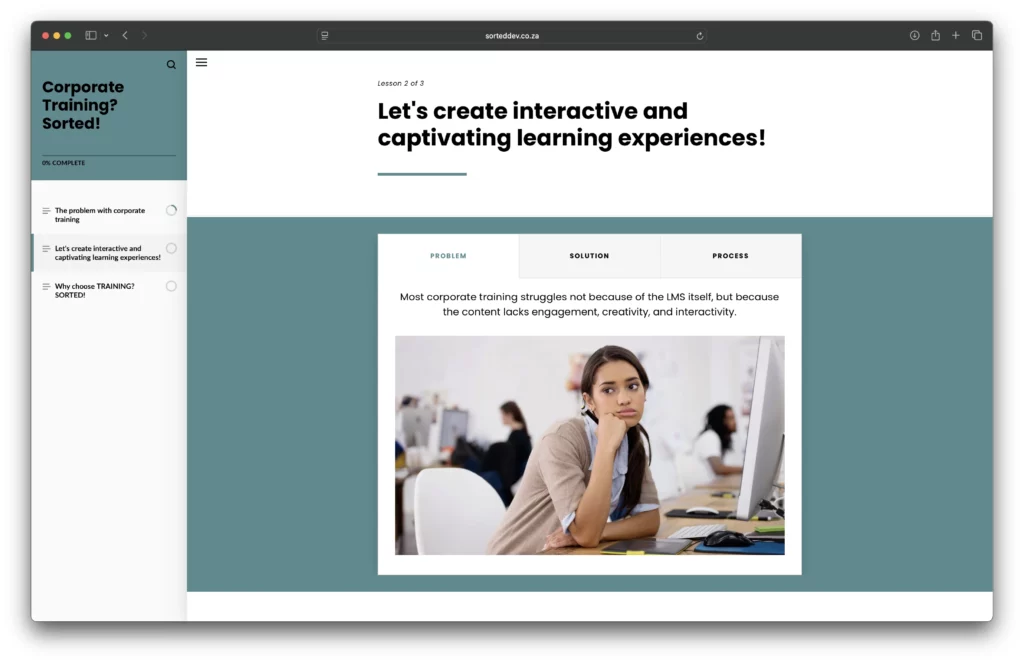Screen dimensions: 1024x663
Task: Expand the sidebar toggle dropdown chevron
Action: coord(106,36)
